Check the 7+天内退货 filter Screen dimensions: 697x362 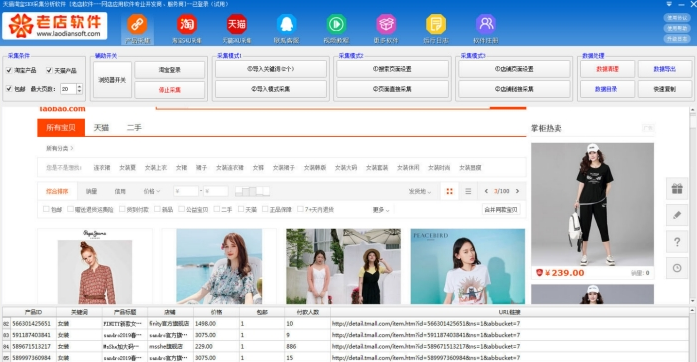(300, 209)
